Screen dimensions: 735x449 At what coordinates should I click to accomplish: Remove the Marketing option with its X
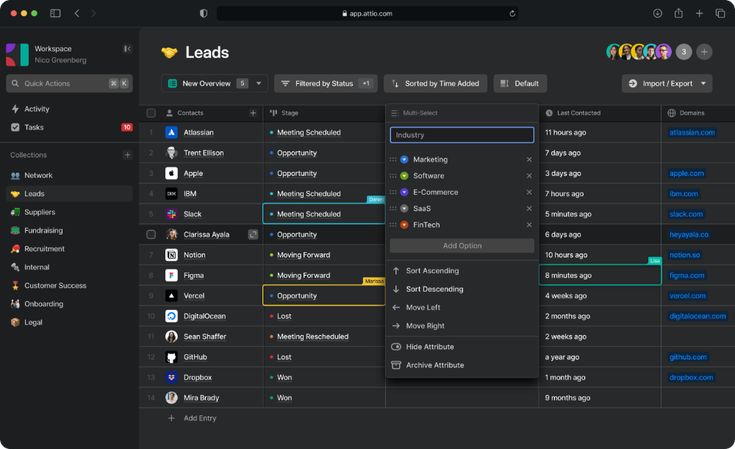click(x=529, y=159)
